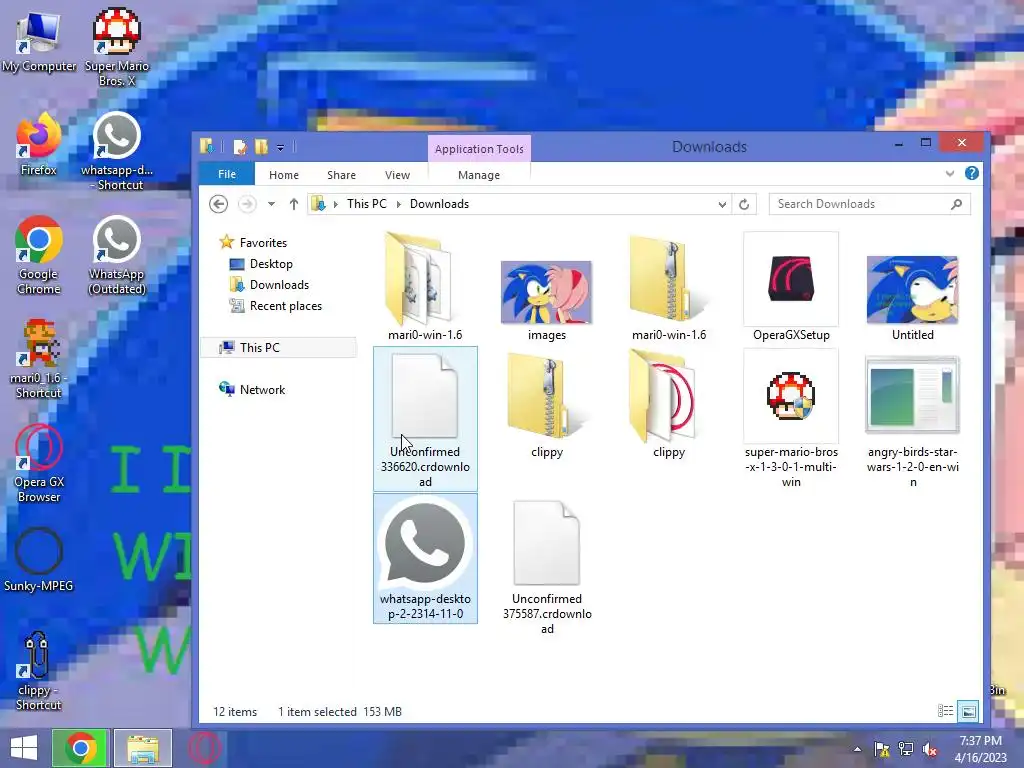The image size is (1024, 768).
Task: Show hidden tray icons arrow
Action: pyautogui.click(x=857, y=749)
